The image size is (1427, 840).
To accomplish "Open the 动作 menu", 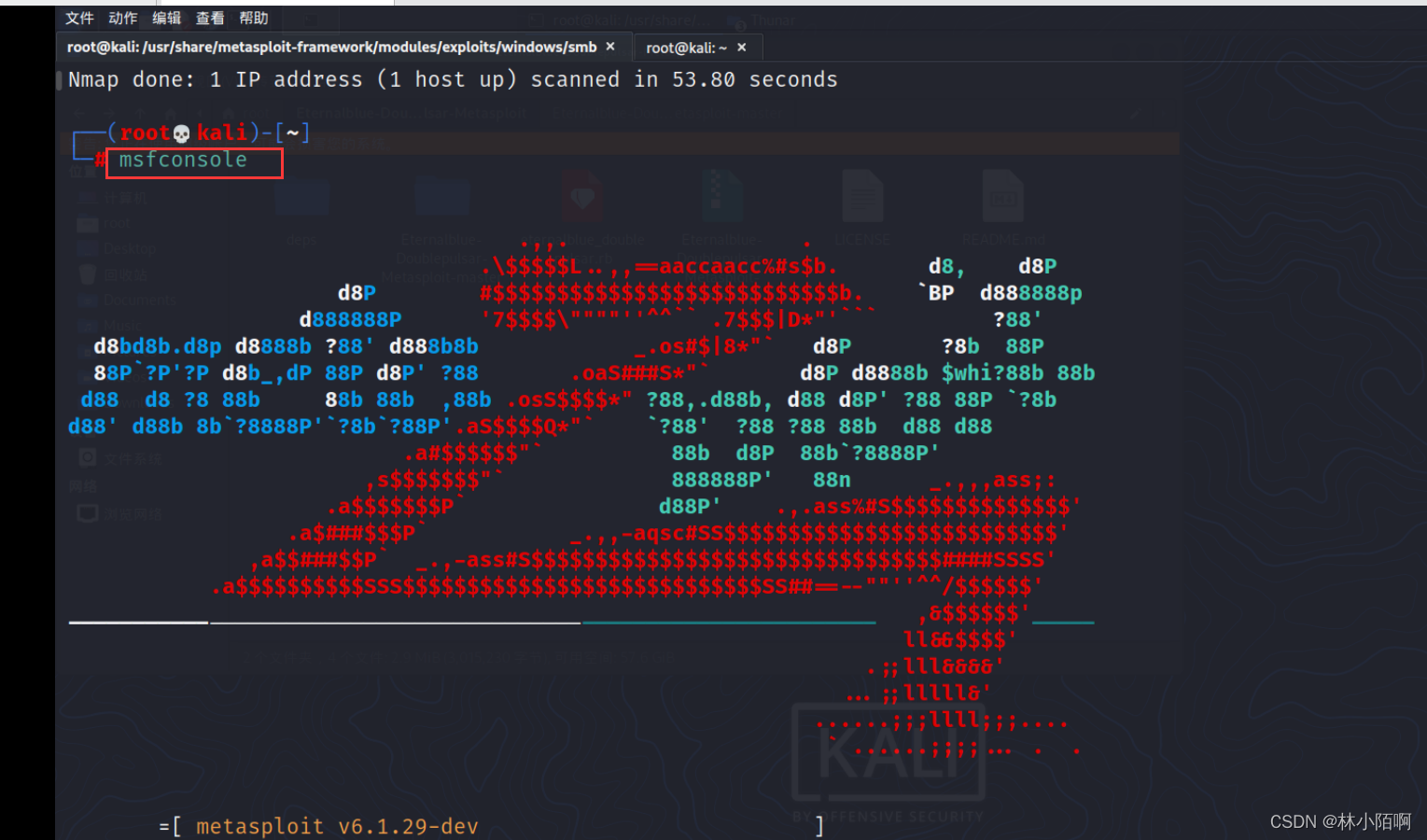I will coord(123,18).
